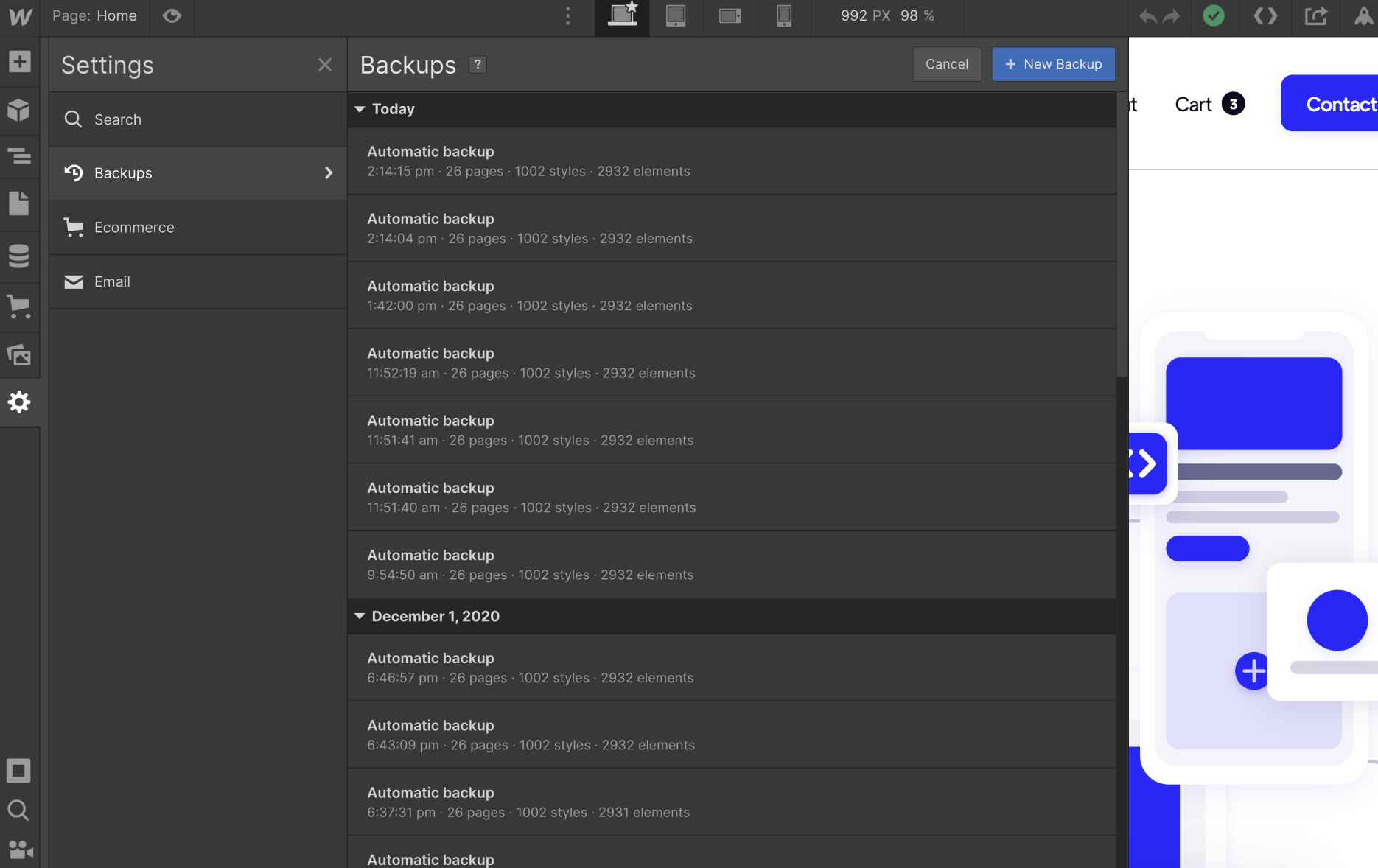Viewport: 1378px width, 868px height.
Task: Open the canvas settings three-dot menu
Action: [567, 16]
